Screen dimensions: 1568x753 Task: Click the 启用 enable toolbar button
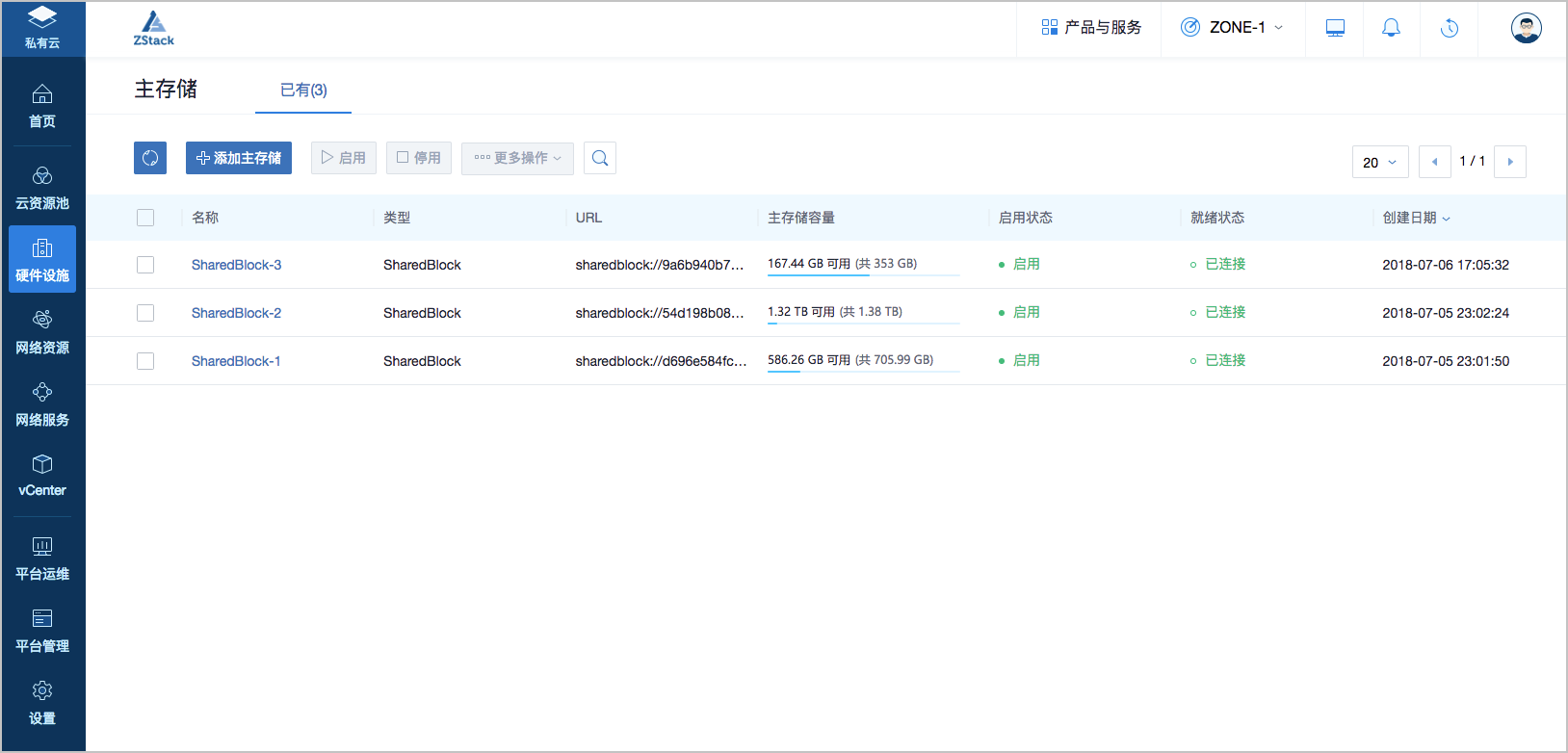tap(344, 158)
